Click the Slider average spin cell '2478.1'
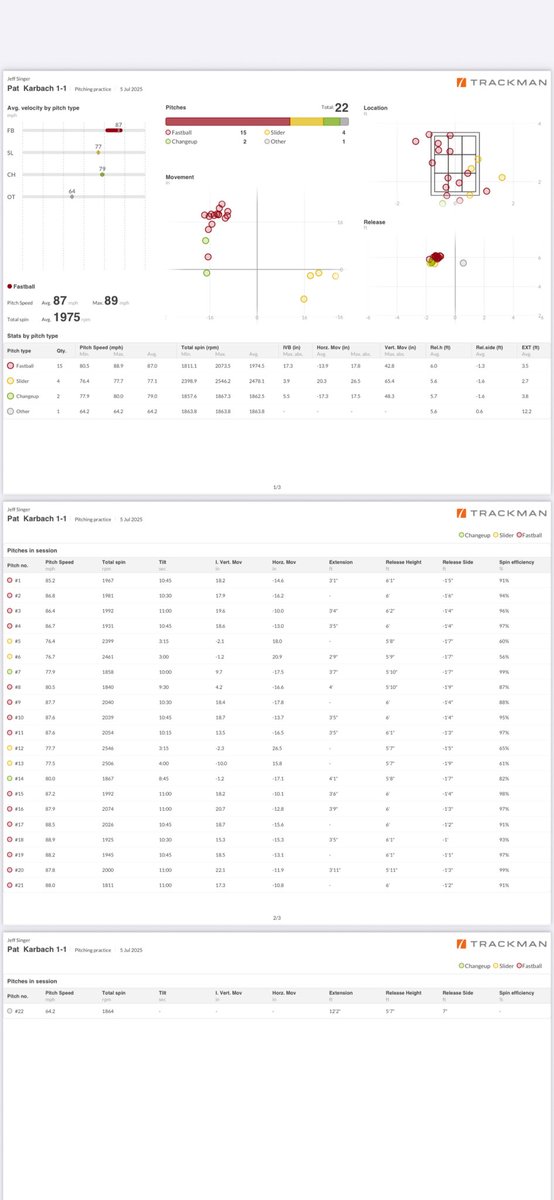554x1200 pixels. click(x=257, y=382)
